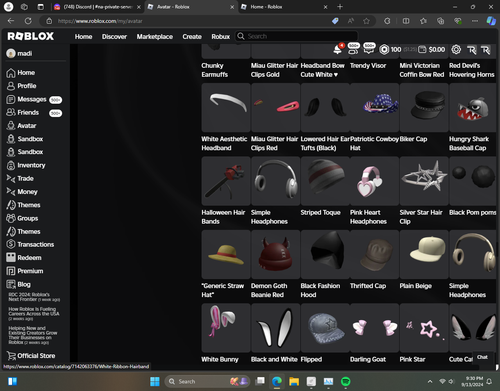Open the Roblox settings gear icon
Viewport: 500px width, 391px height.
(x=456, y=50)
